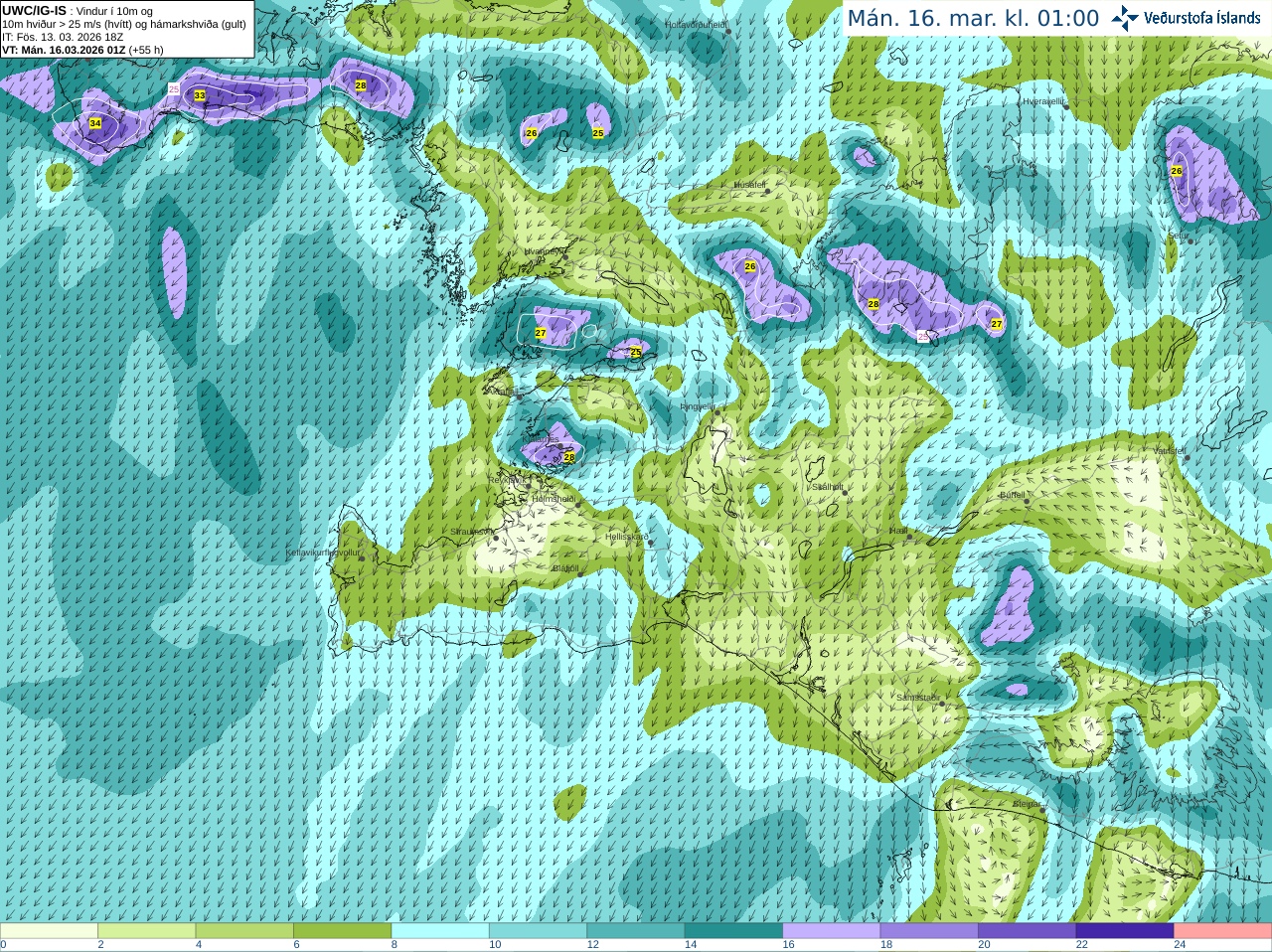1272x952 pixels.
Task: Click the IT: Fös. 13. 03. 2026 18Z line
Action: 62,37
